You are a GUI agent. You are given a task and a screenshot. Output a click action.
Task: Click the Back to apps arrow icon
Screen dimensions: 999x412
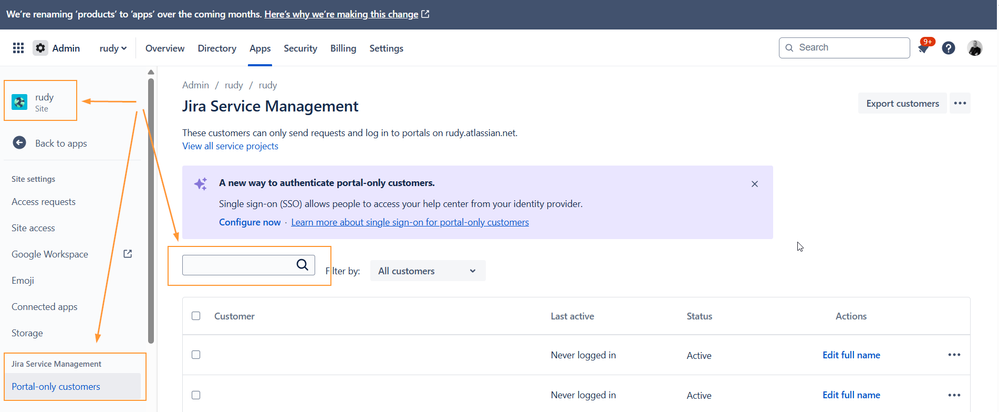(x=20, y=143)
